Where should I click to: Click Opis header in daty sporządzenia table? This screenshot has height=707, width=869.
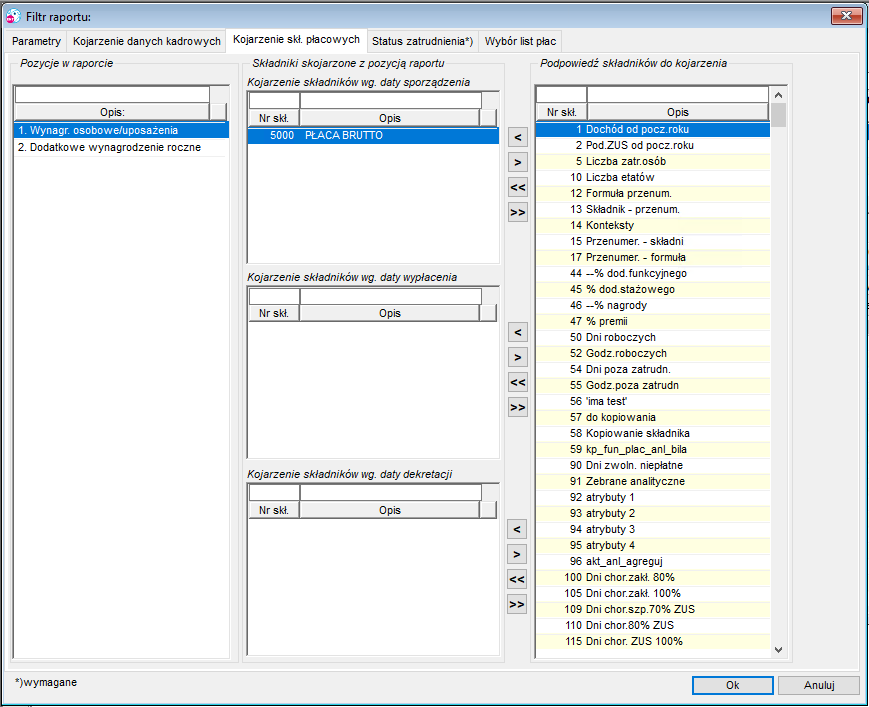pyautogui.click(x=390, y=118)
